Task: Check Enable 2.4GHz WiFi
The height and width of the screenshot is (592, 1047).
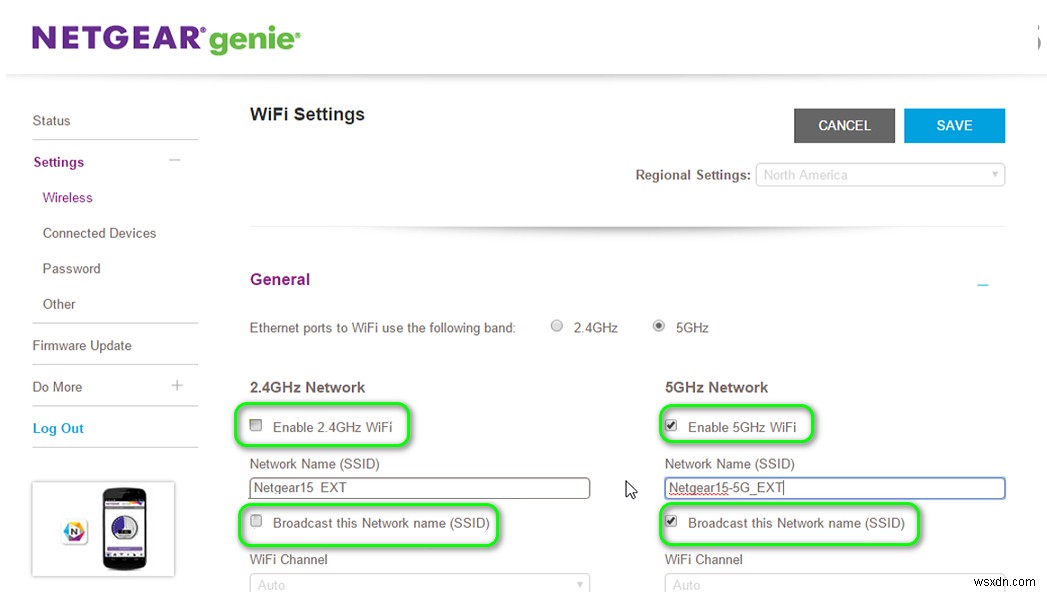Action: pos(256,424)
